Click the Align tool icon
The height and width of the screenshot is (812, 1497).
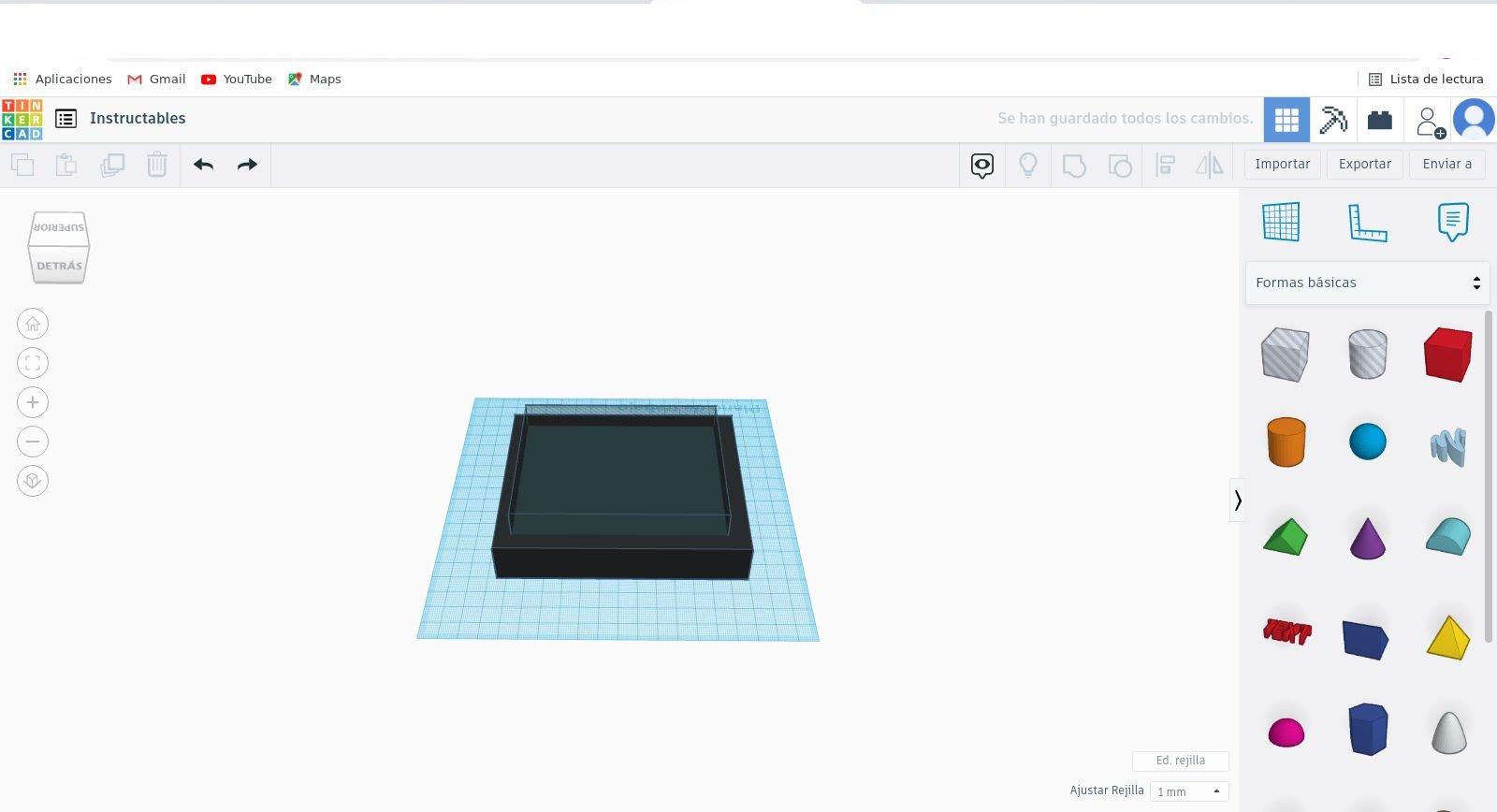pyautogui.click(x=1166, y=166)
